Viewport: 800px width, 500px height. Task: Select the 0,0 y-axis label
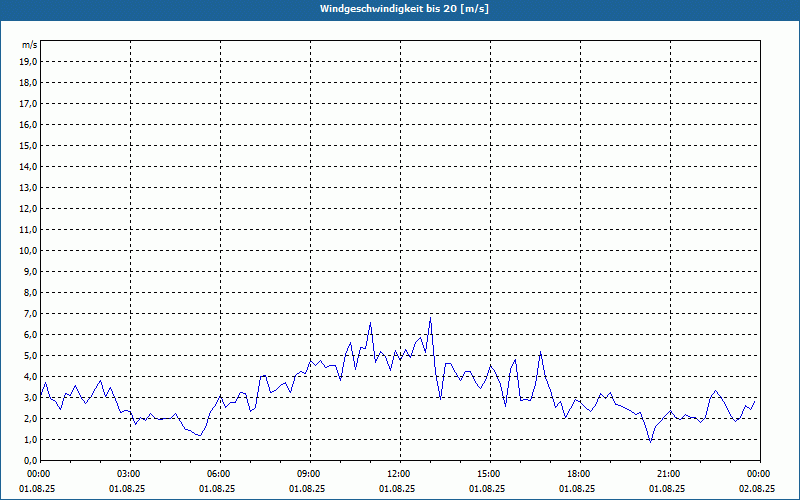click(x=30, y=461)
